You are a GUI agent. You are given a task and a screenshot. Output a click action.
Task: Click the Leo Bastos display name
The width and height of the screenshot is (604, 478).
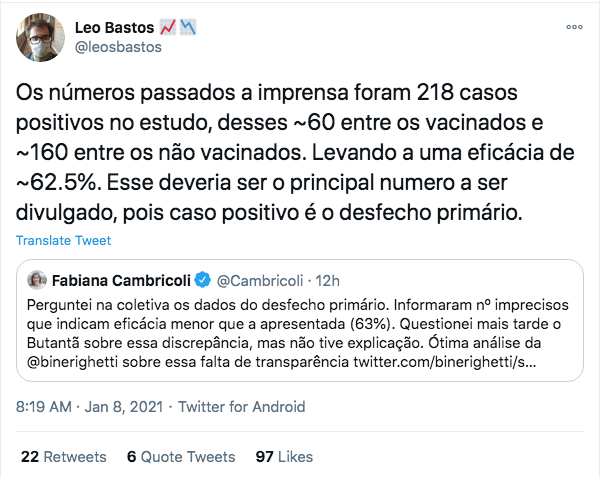coord(114,28)
